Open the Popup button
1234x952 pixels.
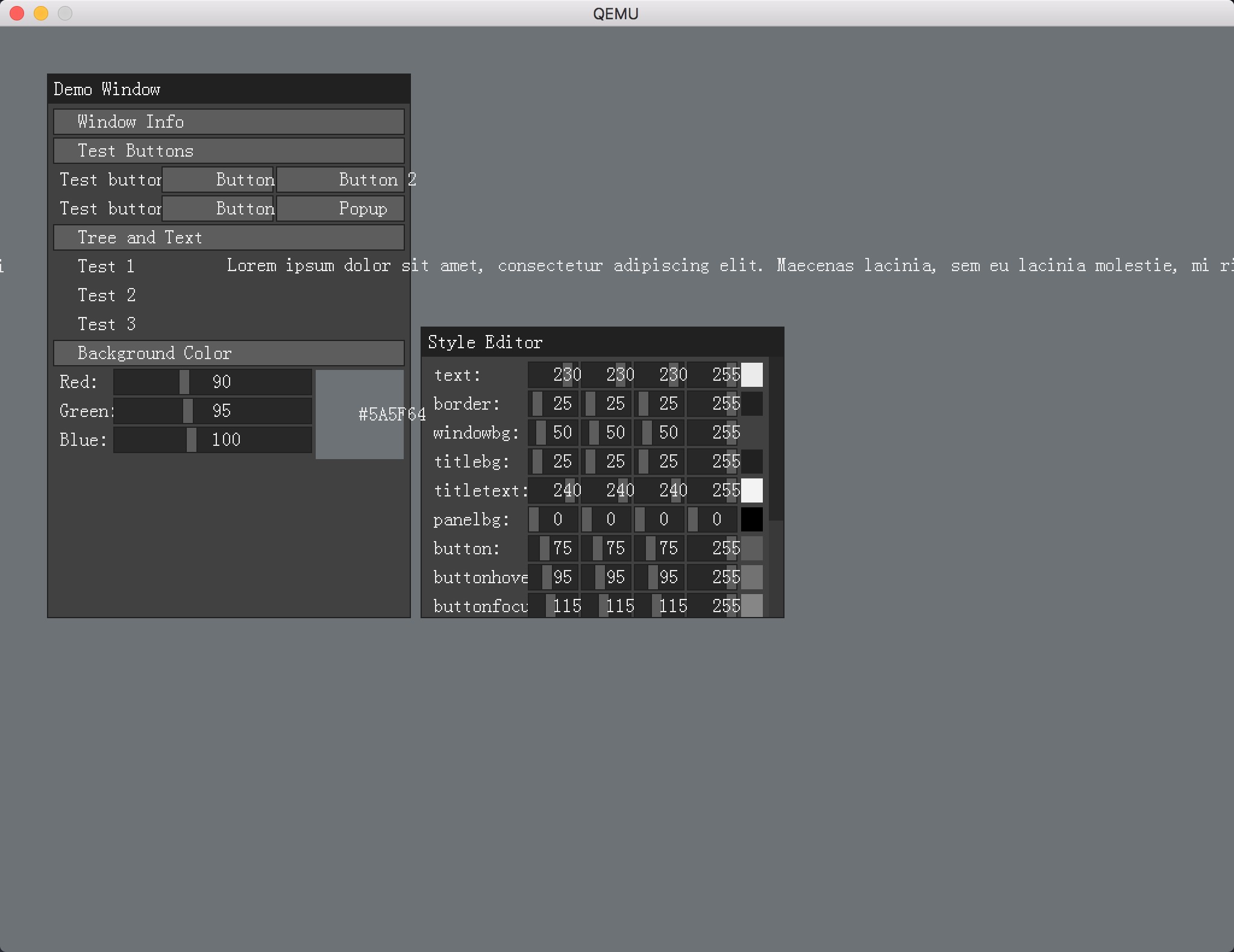point(340,208)
